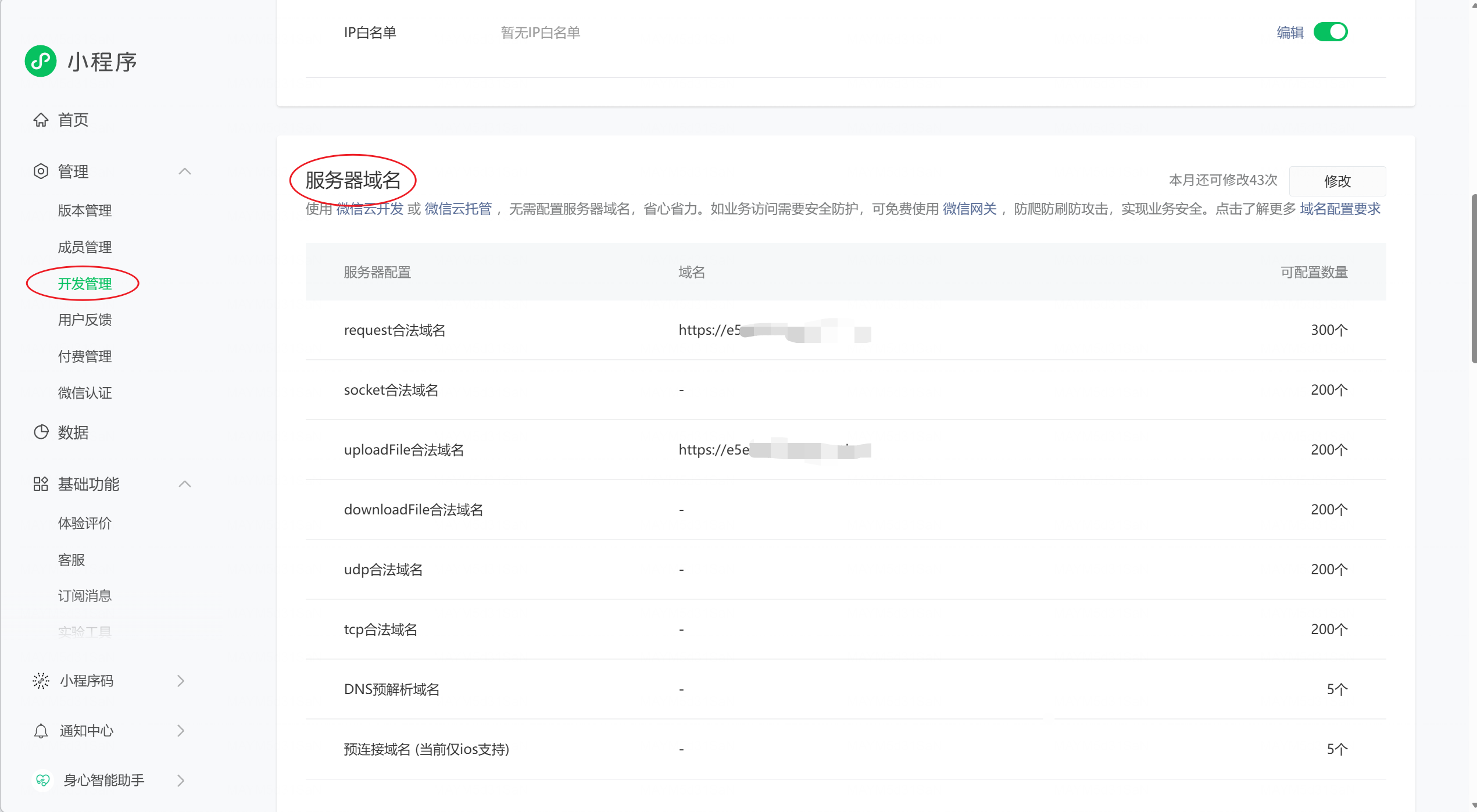Click the grid icon for 基础功能

[41, 484]
